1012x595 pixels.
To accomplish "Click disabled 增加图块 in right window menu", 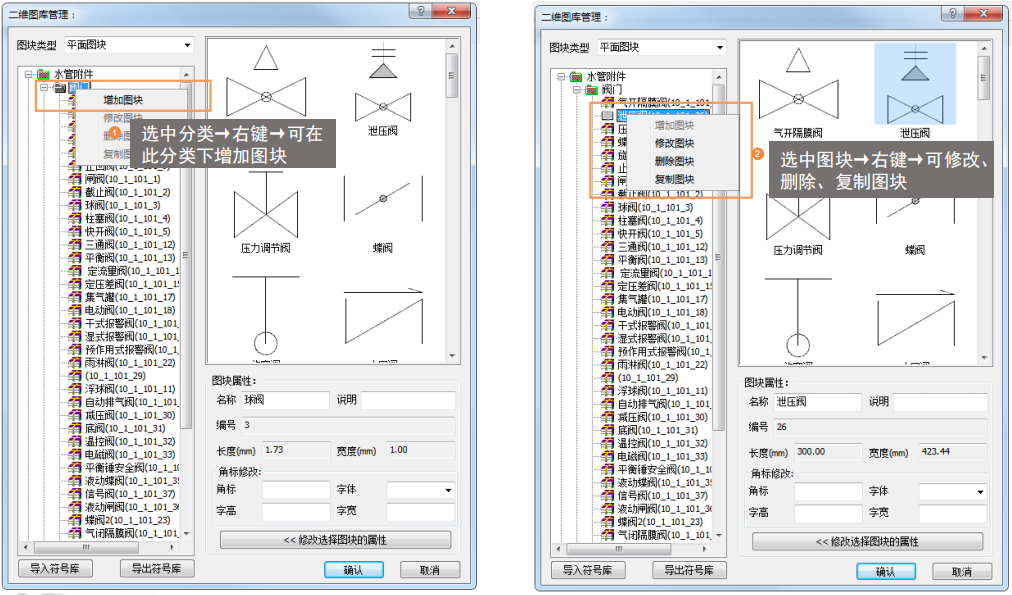I will [674, 125].
